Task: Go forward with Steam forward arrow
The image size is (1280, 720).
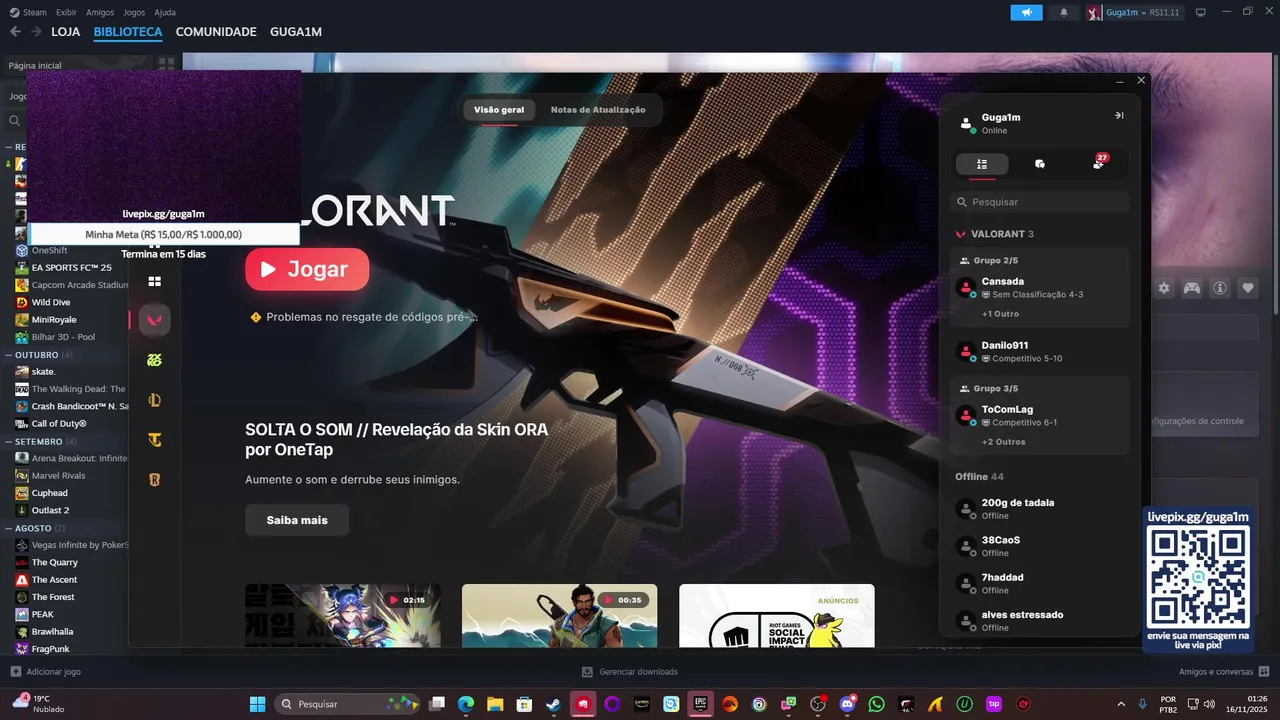Action: tap(36, 32)
